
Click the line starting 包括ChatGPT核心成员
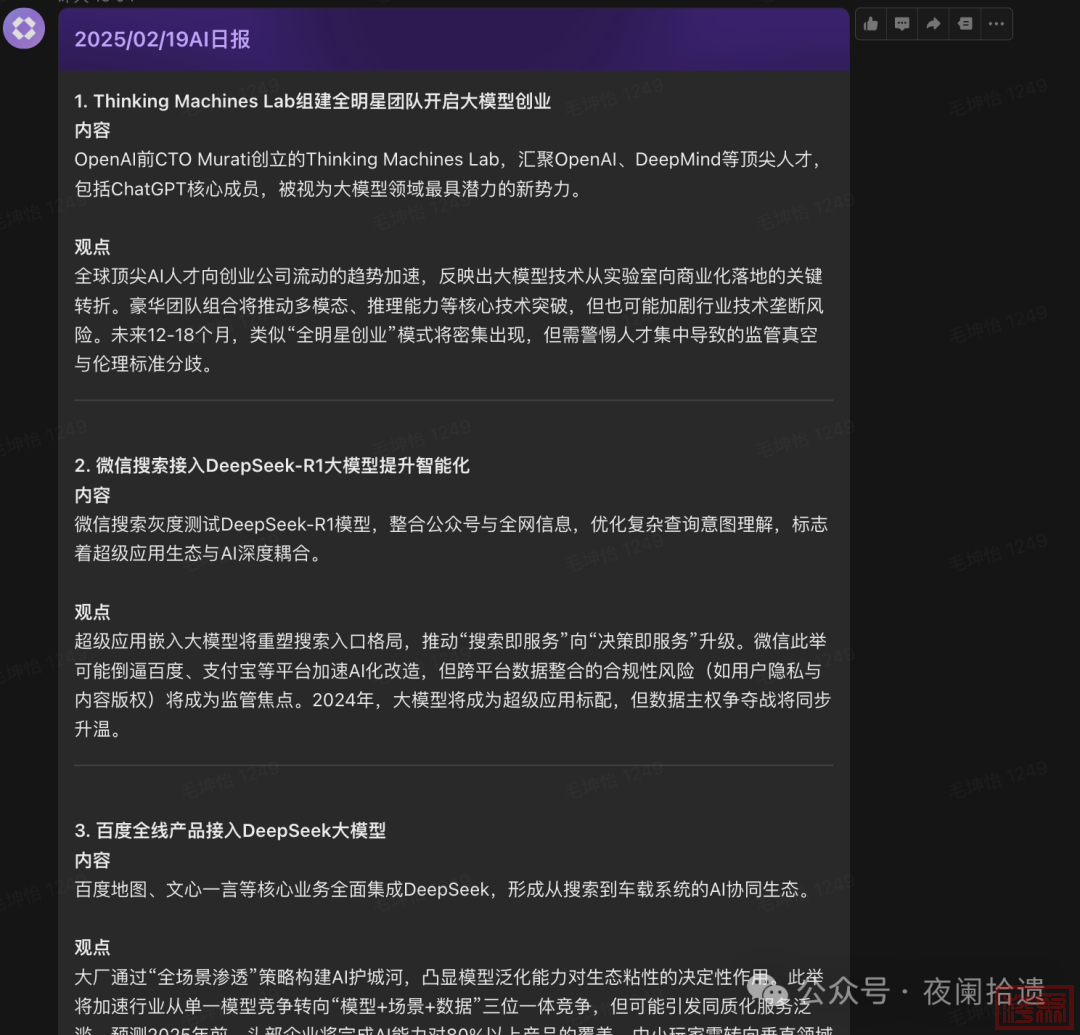[329, 189]
